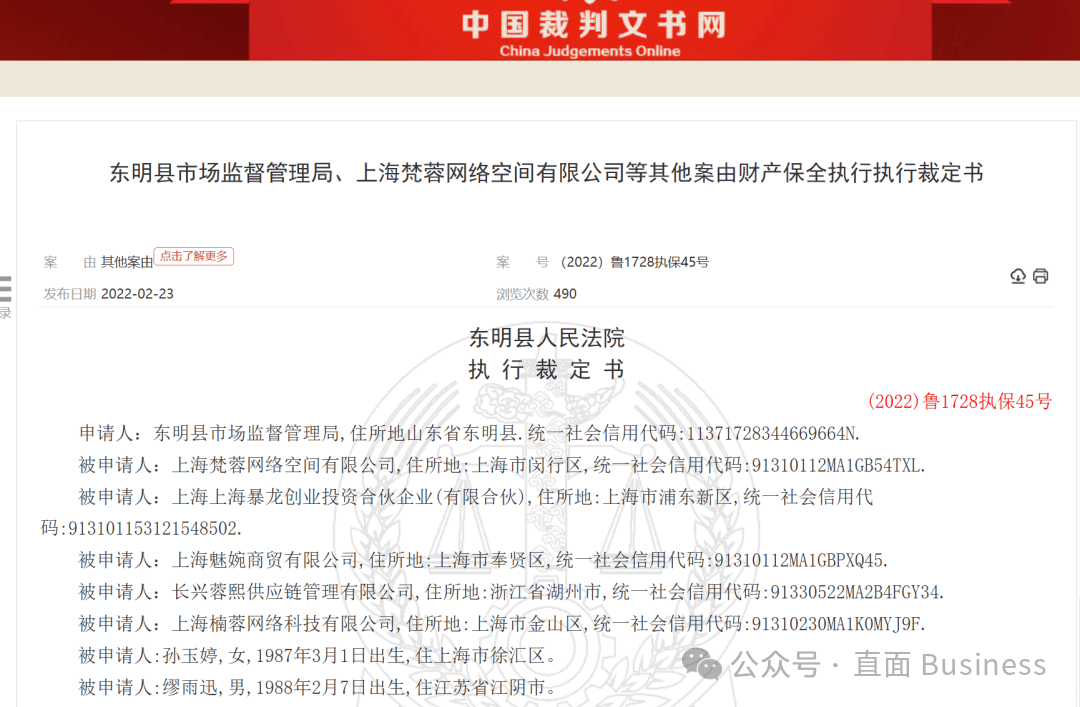Click the 浏览次数 label

[x=522, y=294]
